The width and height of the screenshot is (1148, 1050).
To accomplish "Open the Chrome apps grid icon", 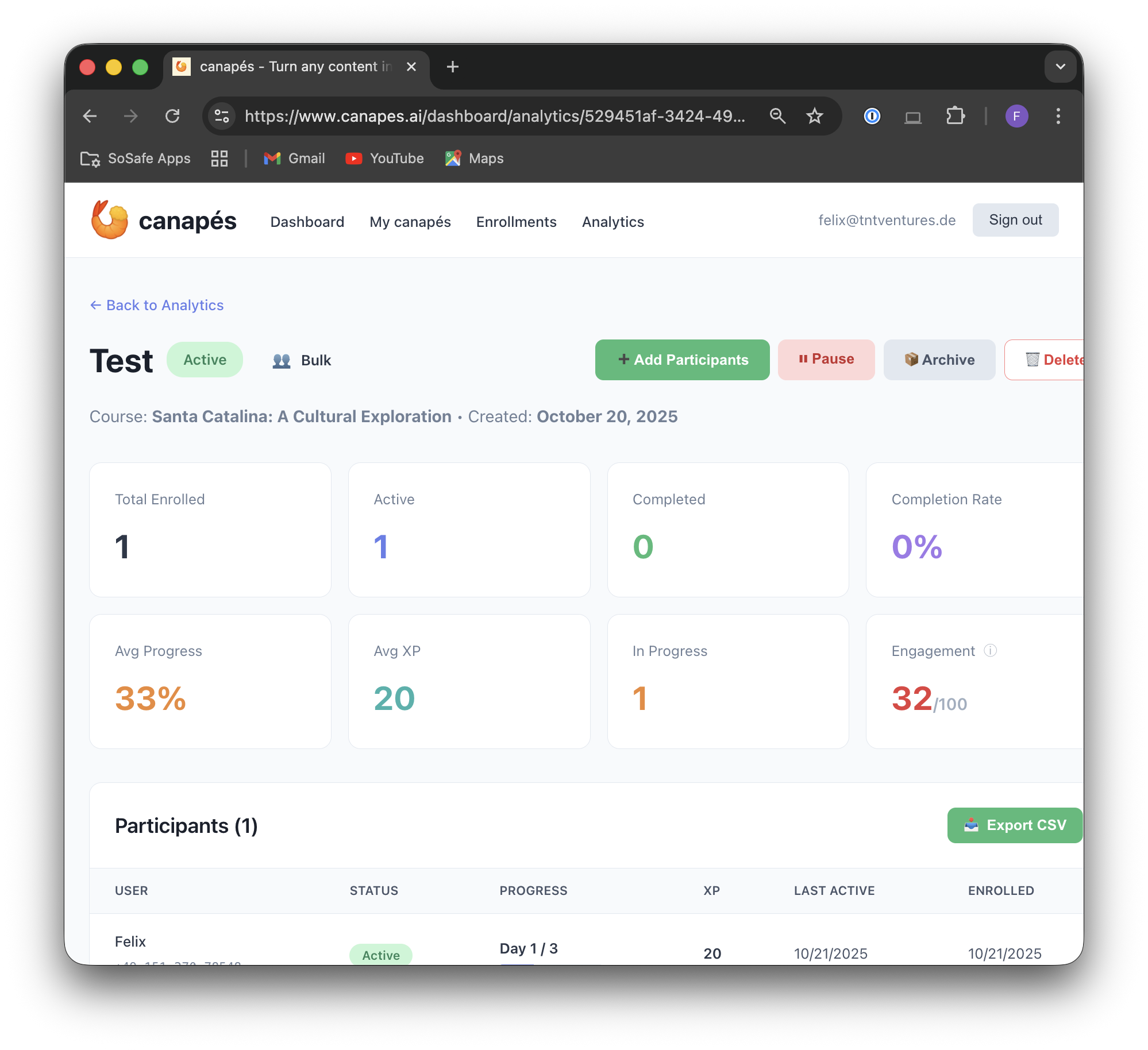I will [x=219, y=159].
